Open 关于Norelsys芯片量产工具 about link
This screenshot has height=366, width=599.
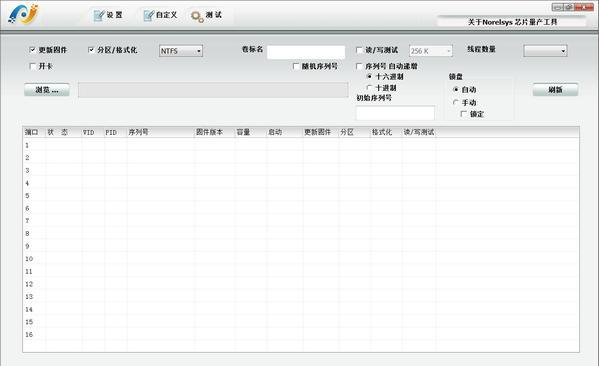click(x=512, y=22)
